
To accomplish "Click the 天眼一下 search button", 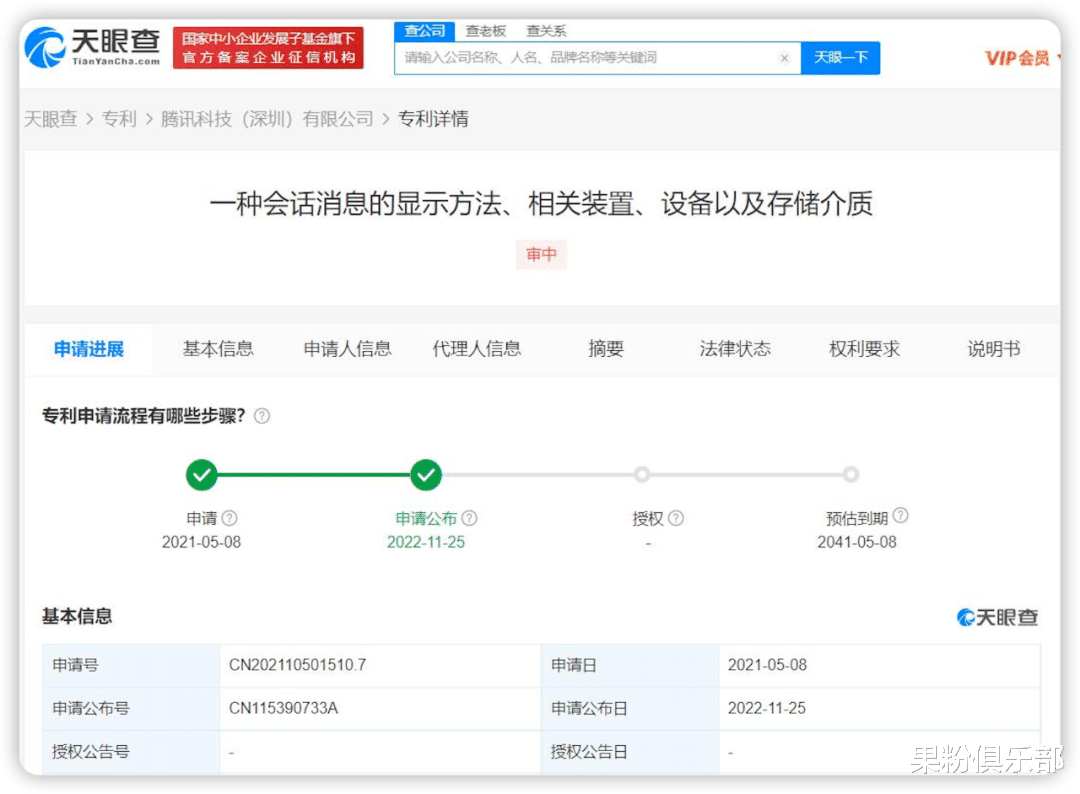I will tap(840, 58).
